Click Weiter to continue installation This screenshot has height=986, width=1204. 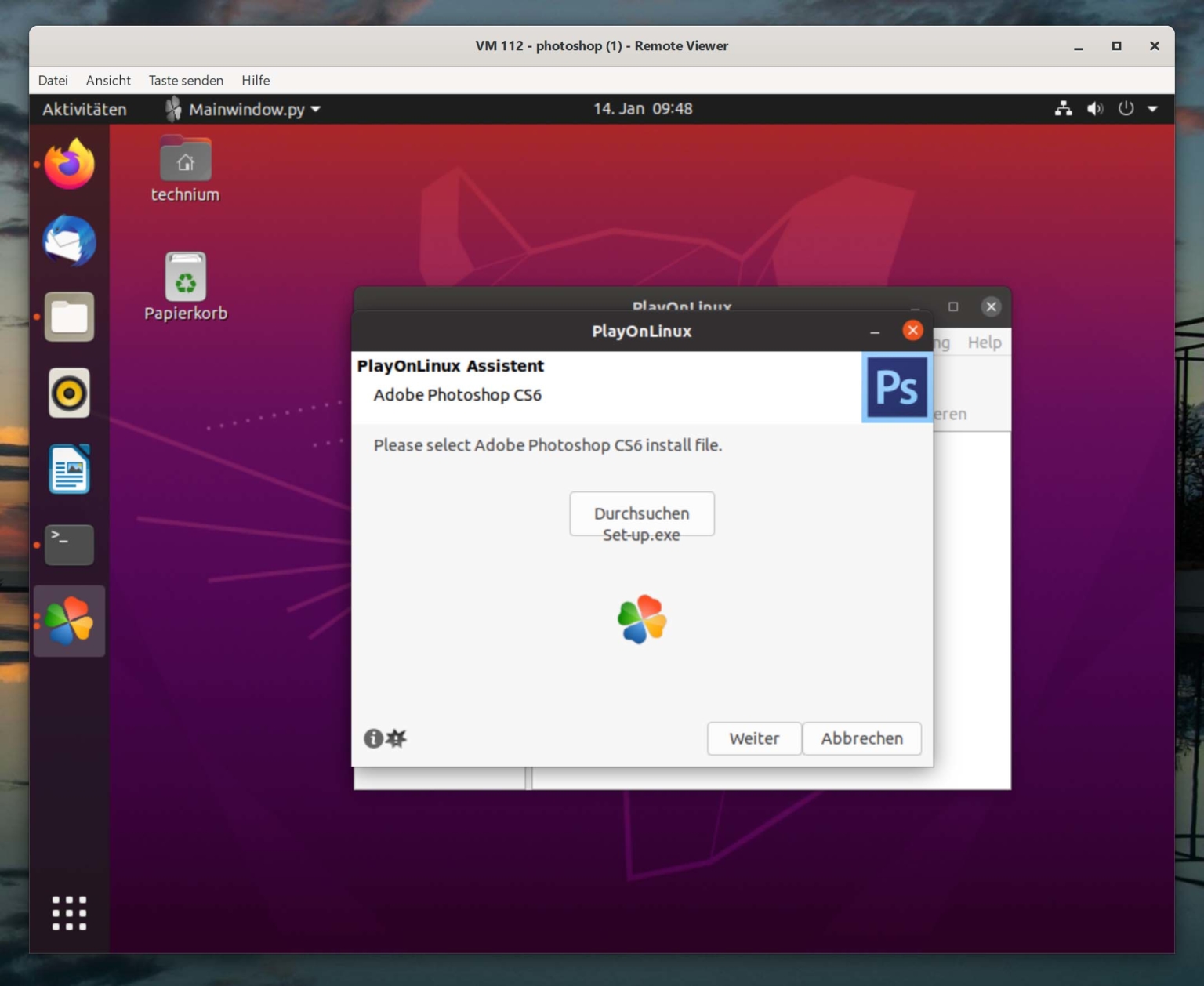pos(753,738)
